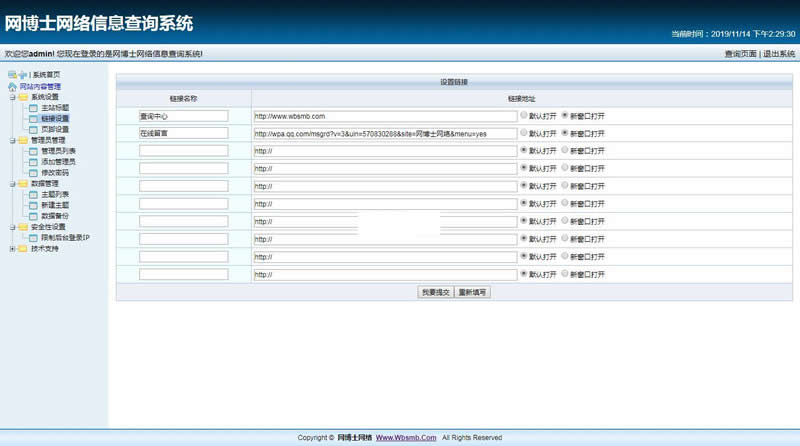This screenshot has width=800, height=446.
Task: Reset the form with 重新填写
Action: (x=472, y=292)
